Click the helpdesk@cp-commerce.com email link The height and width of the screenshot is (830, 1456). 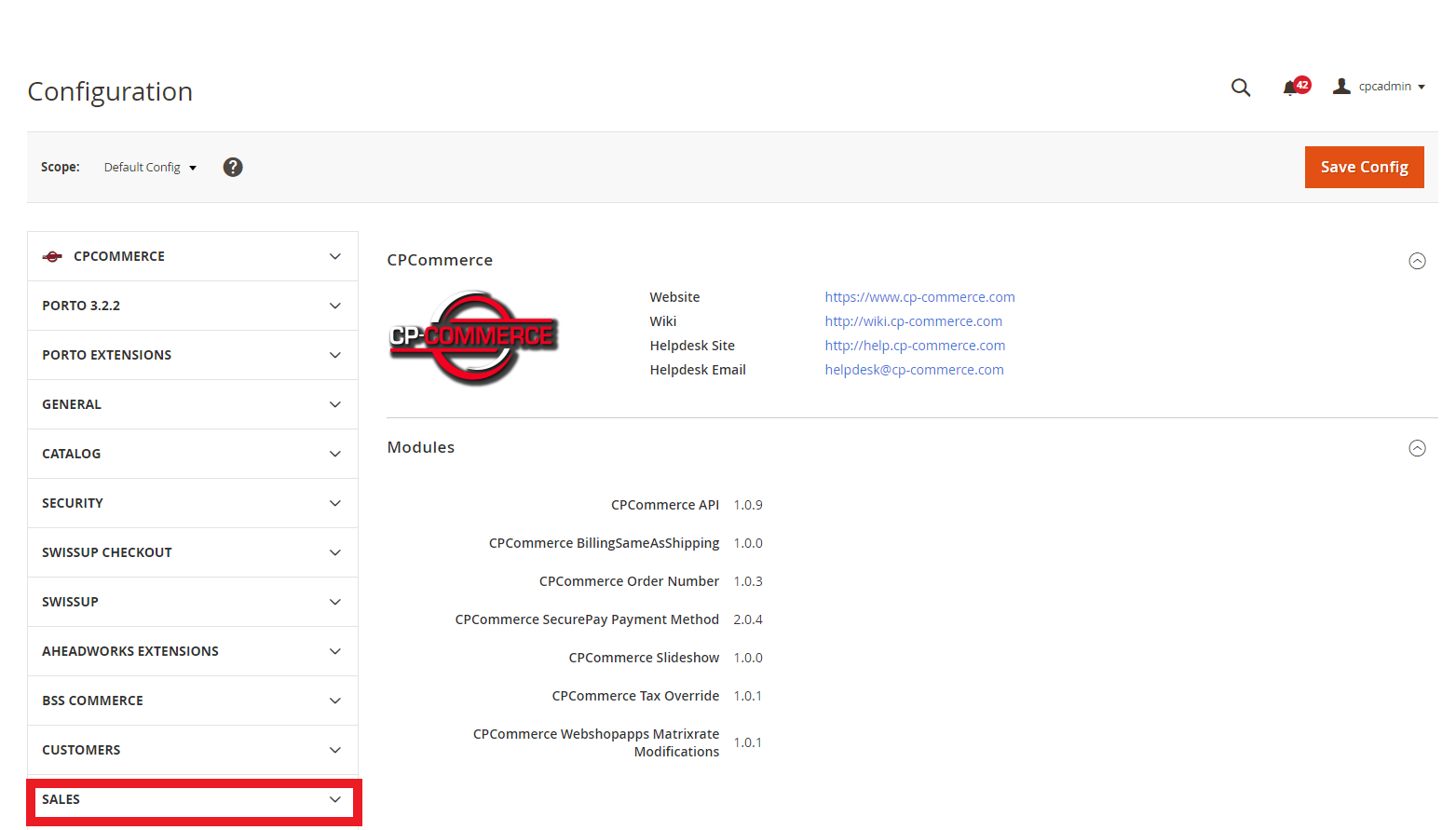point(914,370)
